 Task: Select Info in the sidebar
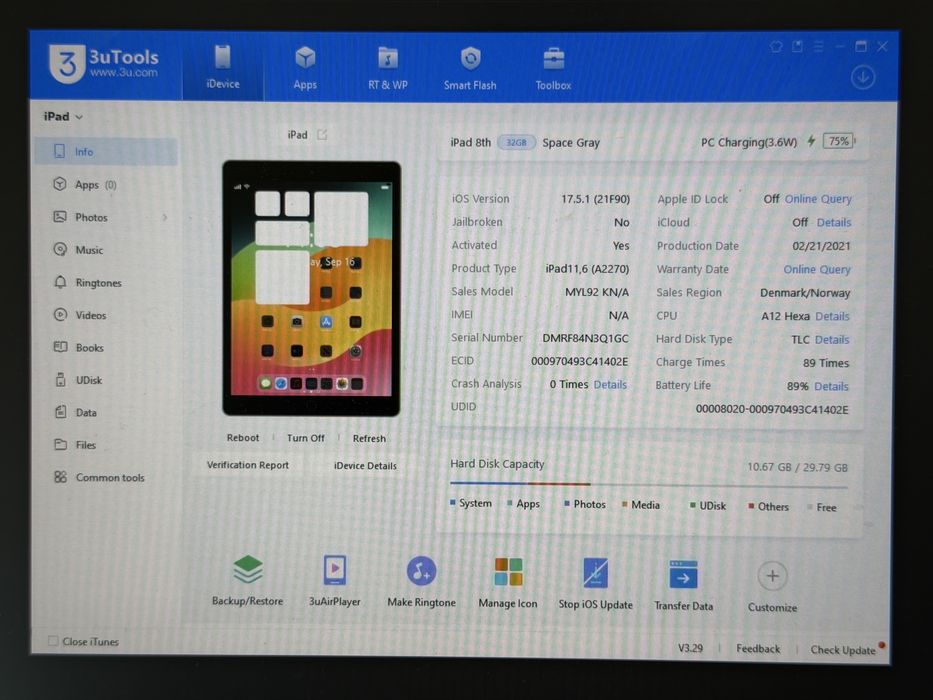[x=106, y=152]
